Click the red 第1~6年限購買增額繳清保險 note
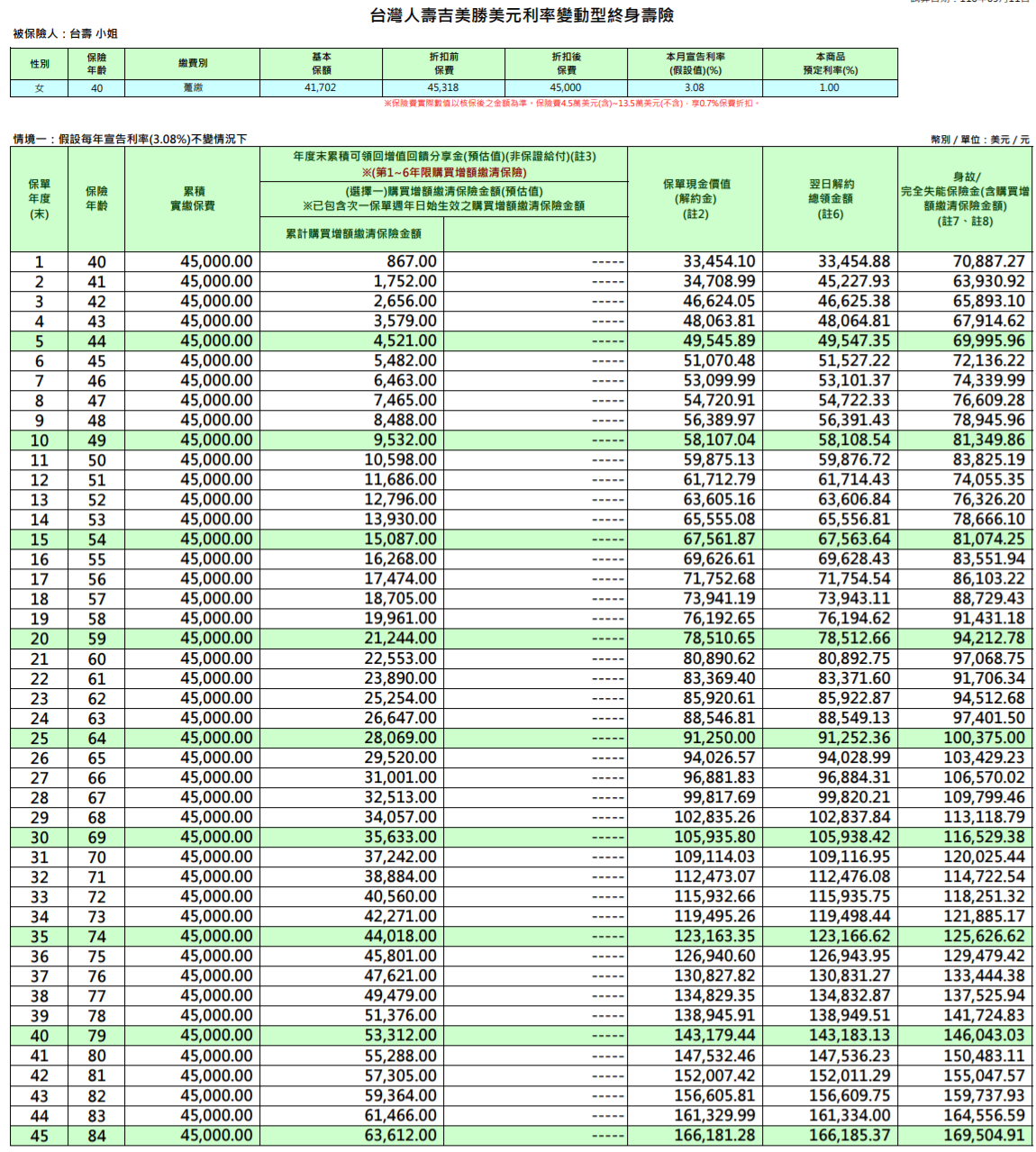The width and height of the screenshot is (1036, 1152). tap(444, 172)
